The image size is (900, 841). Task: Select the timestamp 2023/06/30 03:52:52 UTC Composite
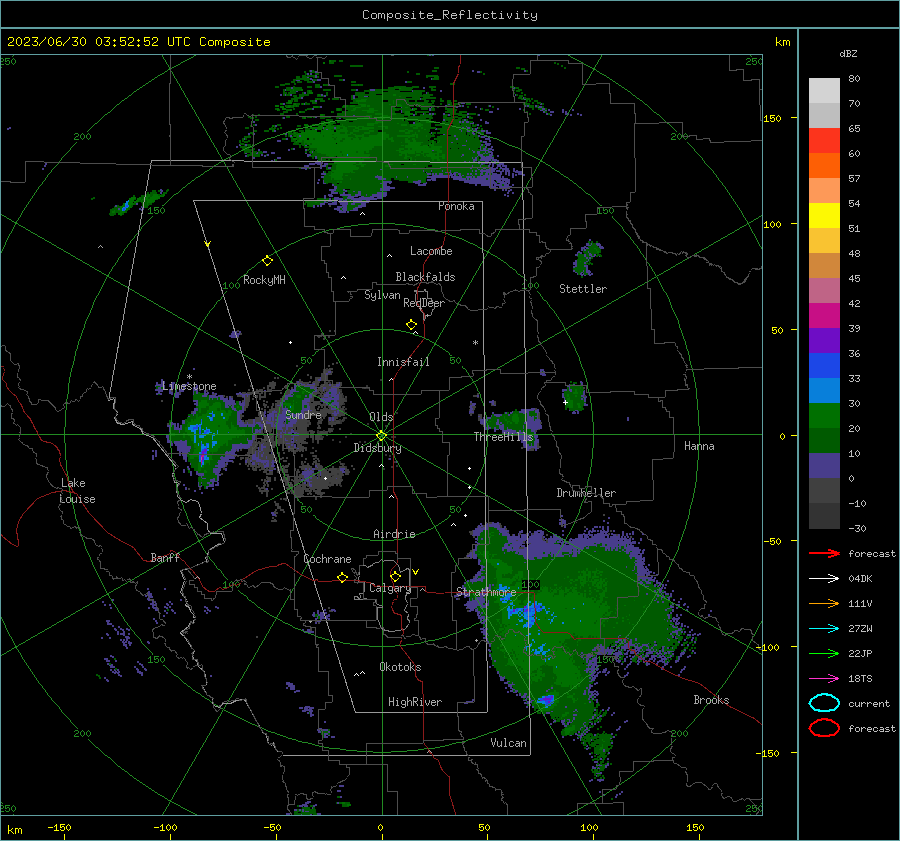[x=138, y=42]
